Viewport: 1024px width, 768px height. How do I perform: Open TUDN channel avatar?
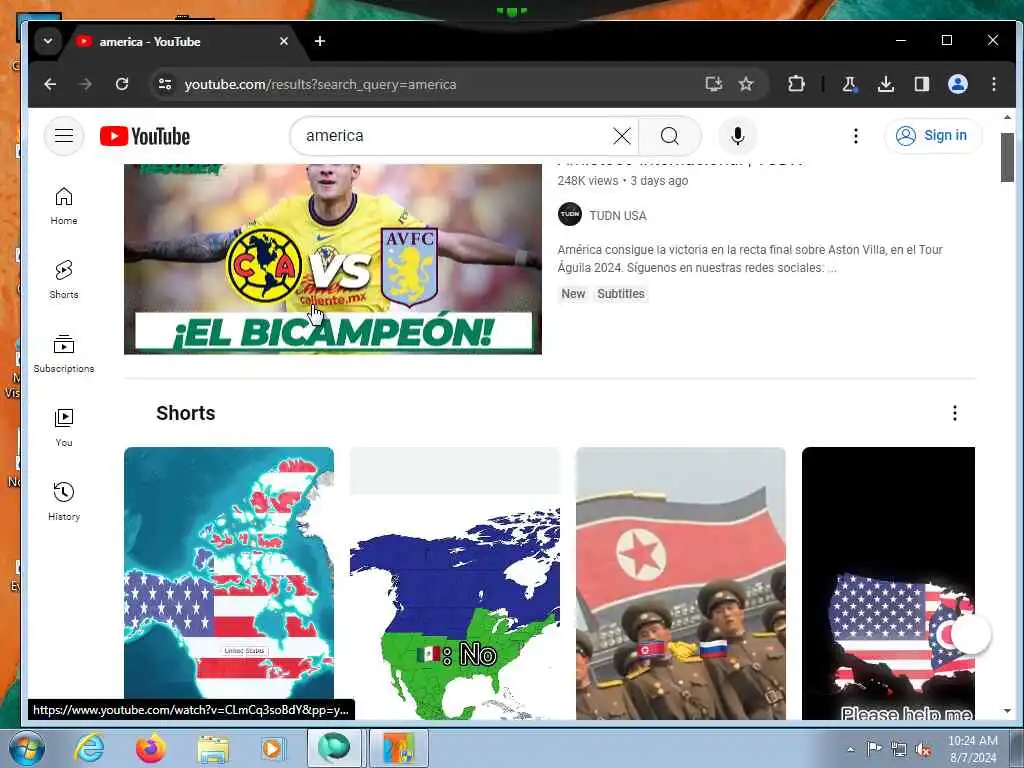569,214
